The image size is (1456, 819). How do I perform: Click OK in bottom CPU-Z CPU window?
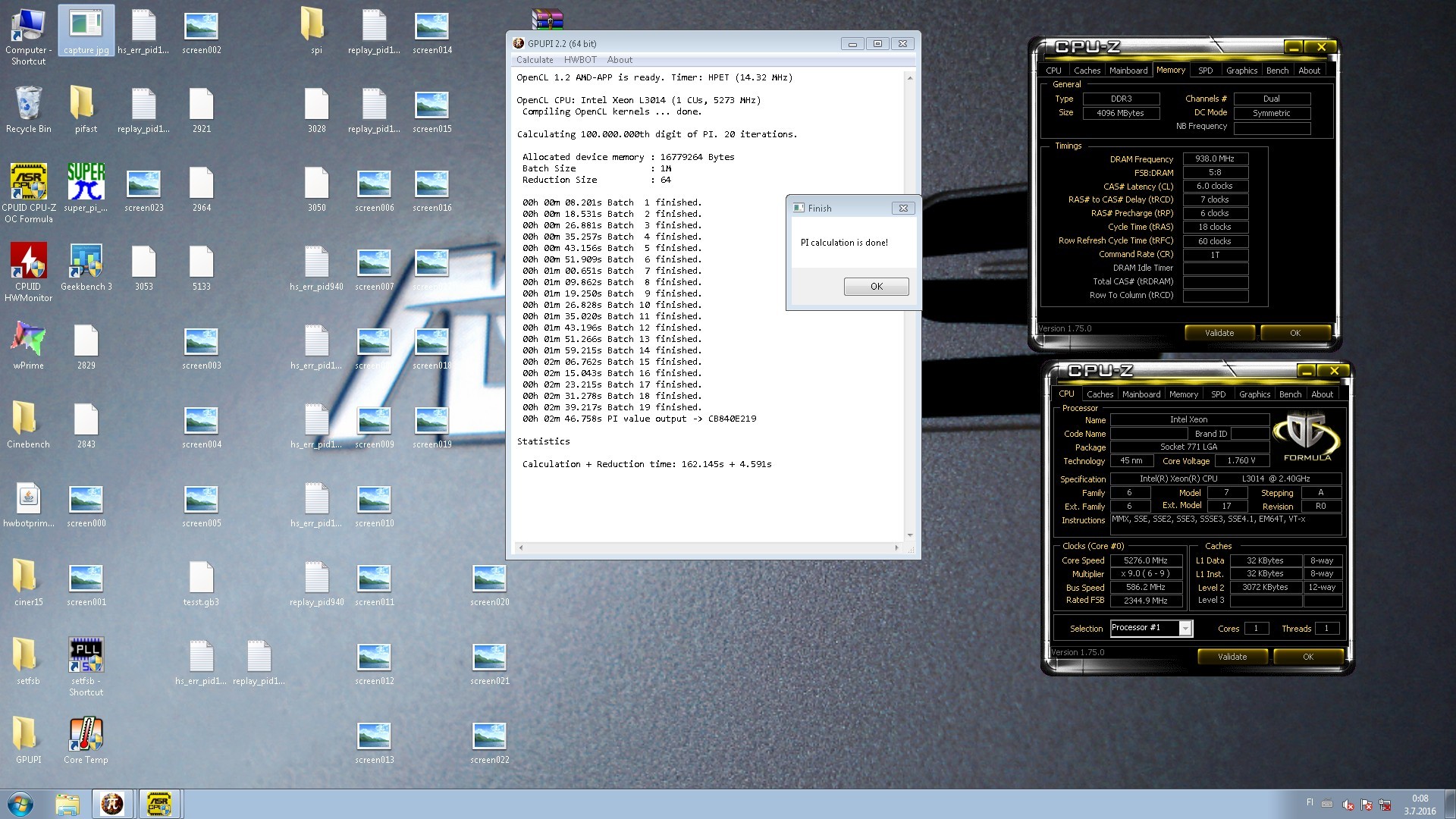tap(1308, 657)
